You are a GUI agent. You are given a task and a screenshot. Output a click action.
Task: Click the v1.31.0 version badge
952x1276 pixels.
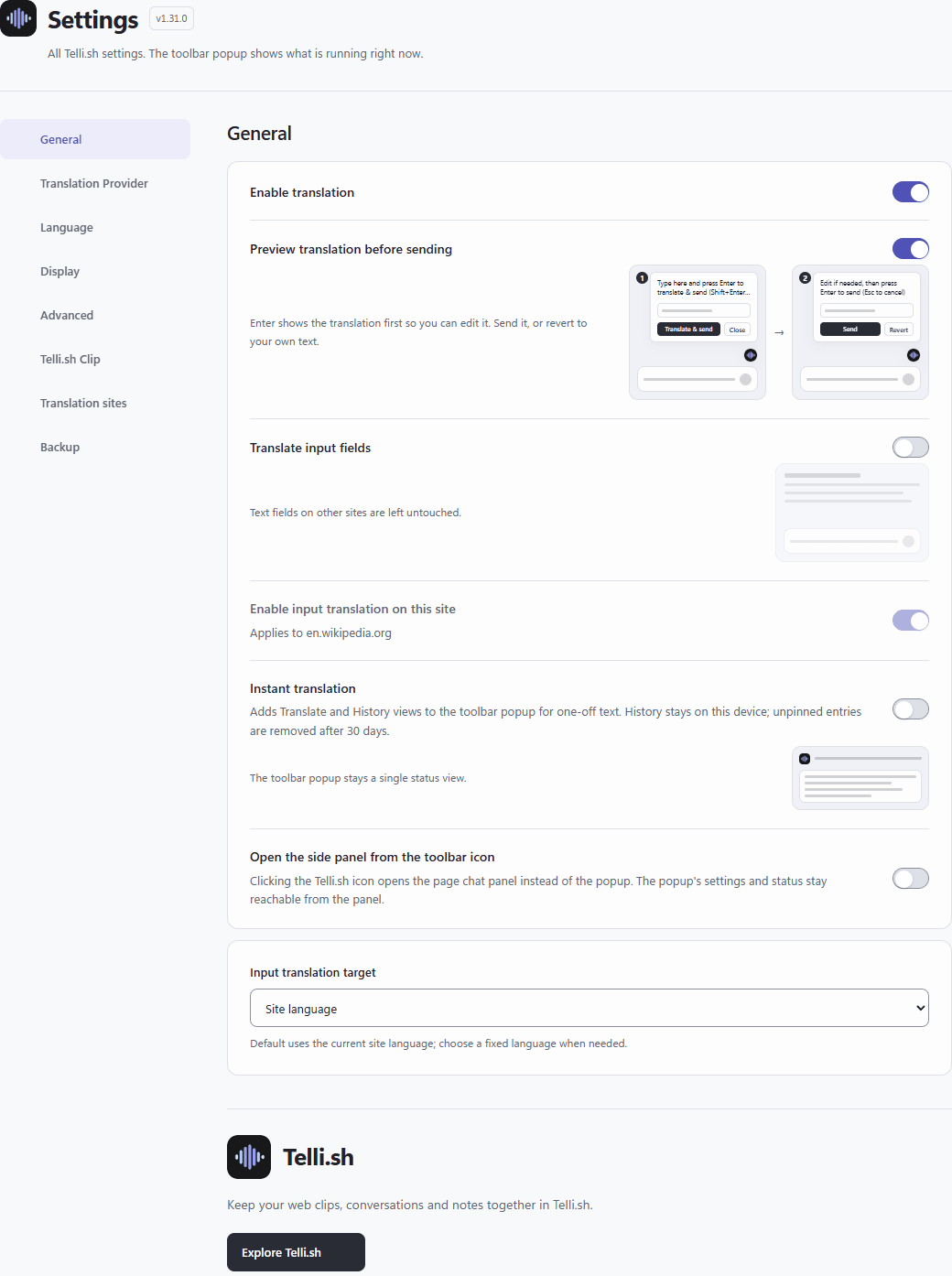coord(171,18)
